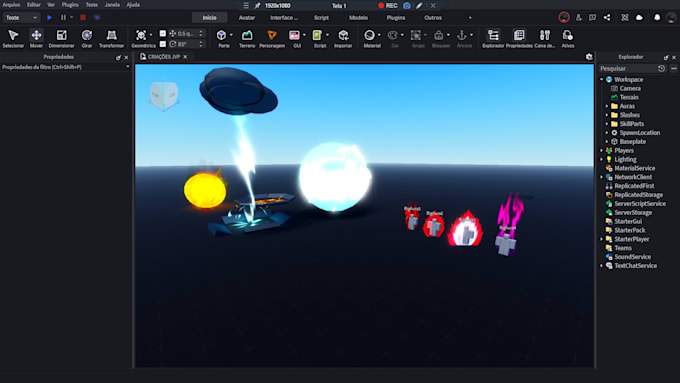Toggle the Explorador panel button

(x=493, y=38)
